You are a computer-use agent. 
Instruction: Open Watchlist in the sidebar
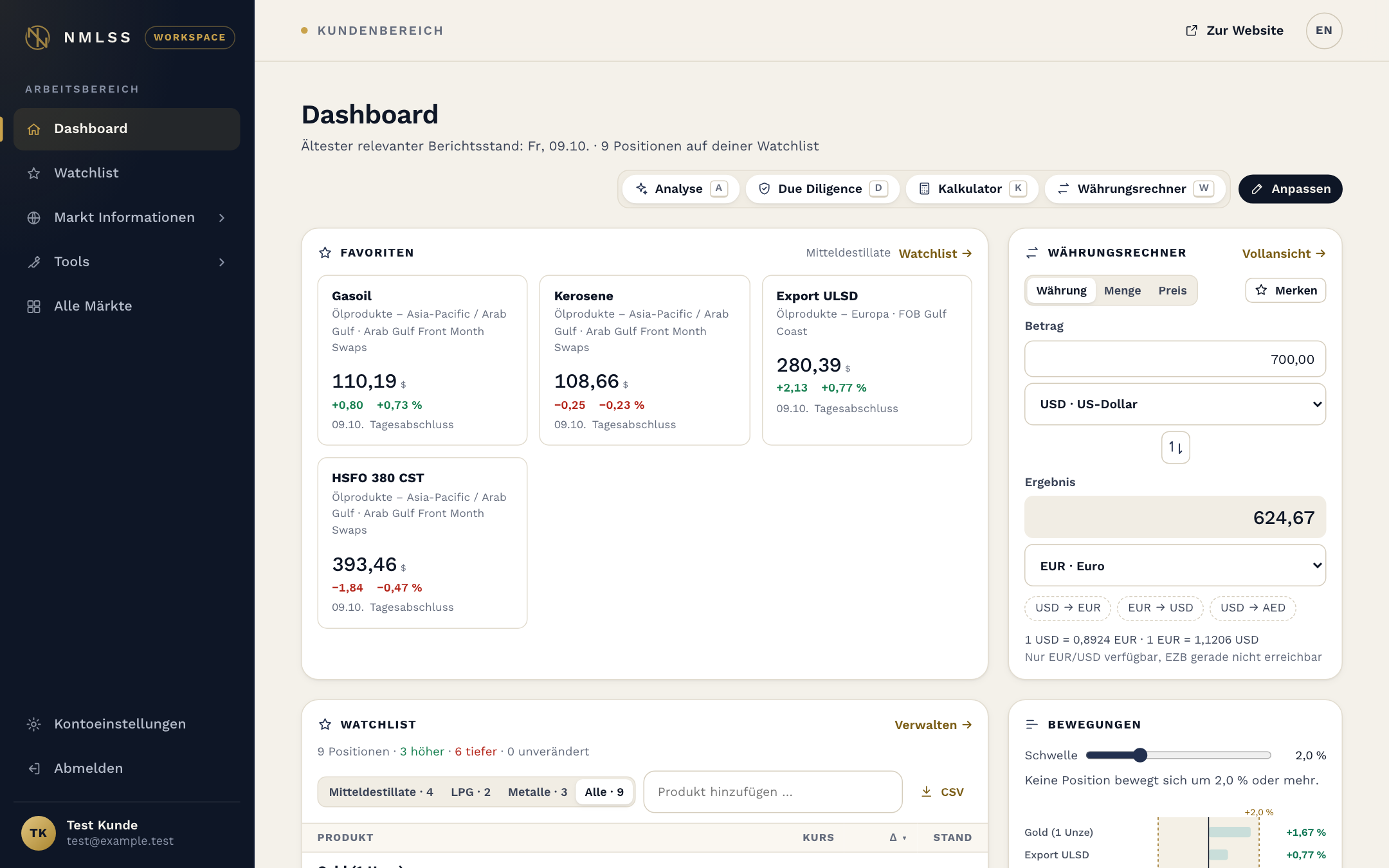coord(127,174)
